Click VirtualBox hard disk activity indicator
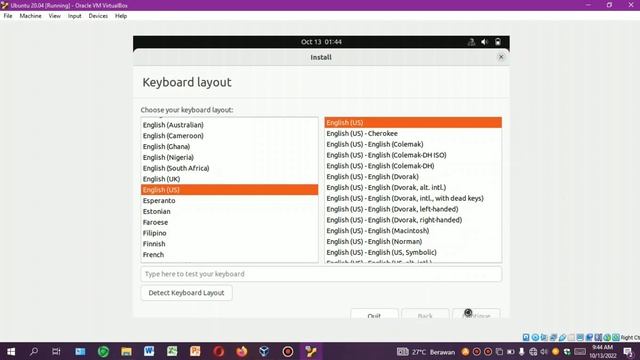The image size is (640, 360). [526, 337]
